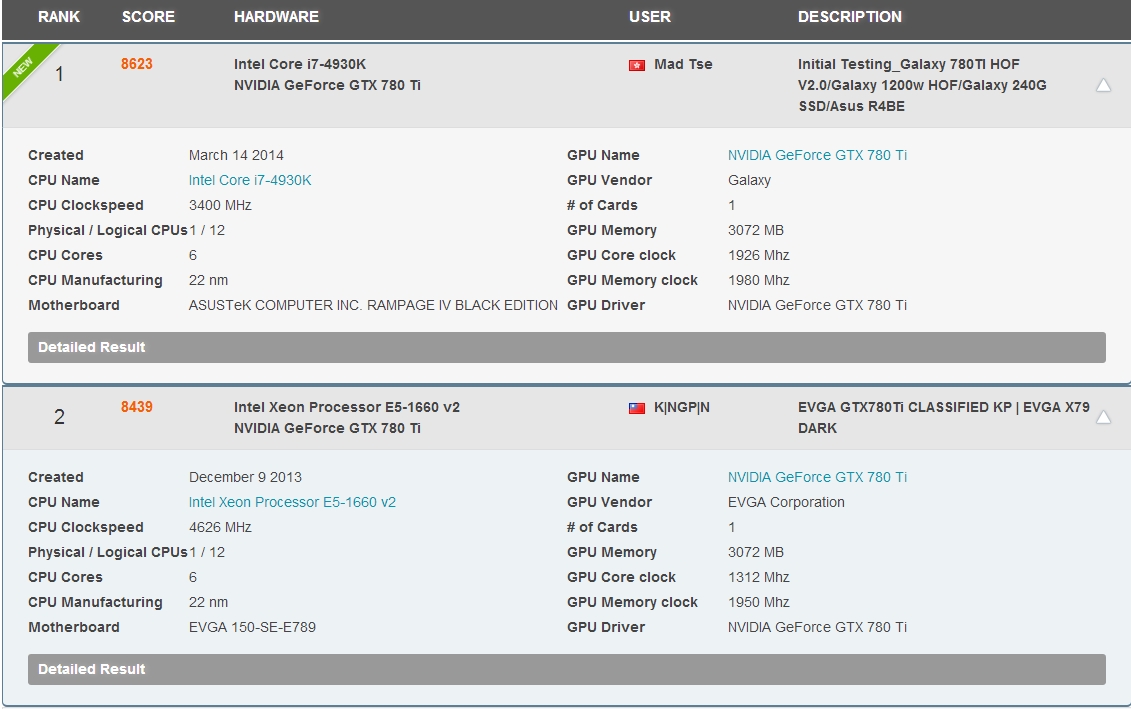Open the Intel Xeon Processor E5-1660 v2 link
The image size is (1131, 709).
point(292,503)
